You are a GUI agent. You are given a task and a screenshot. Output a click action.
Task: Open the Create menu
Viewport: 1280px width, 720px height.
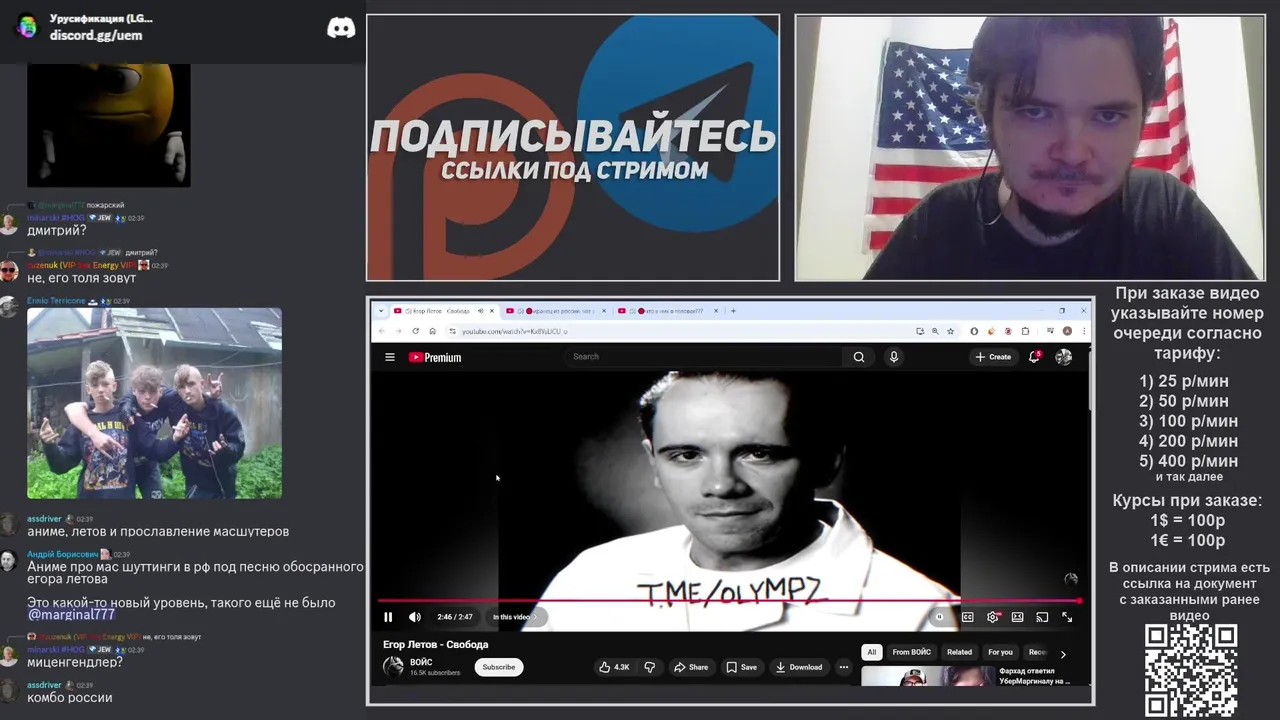(x=993, y=357)
